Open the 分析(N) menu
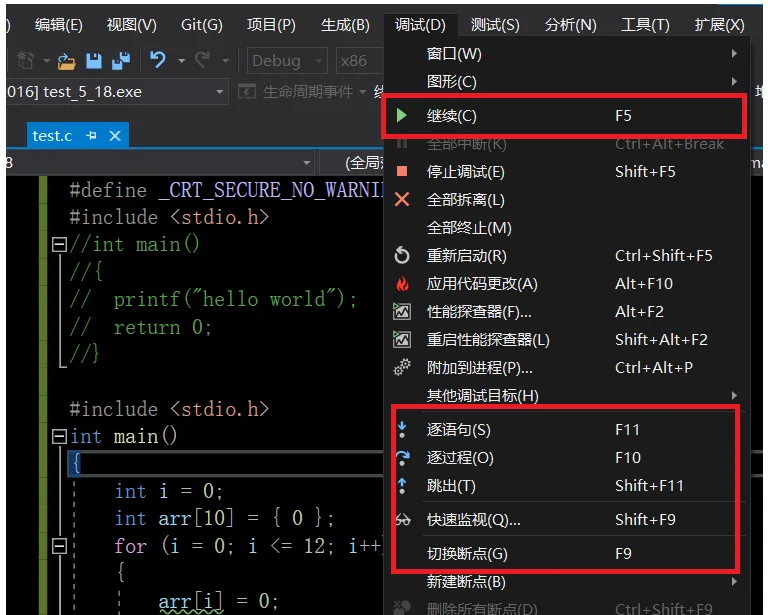 point(571,24)
